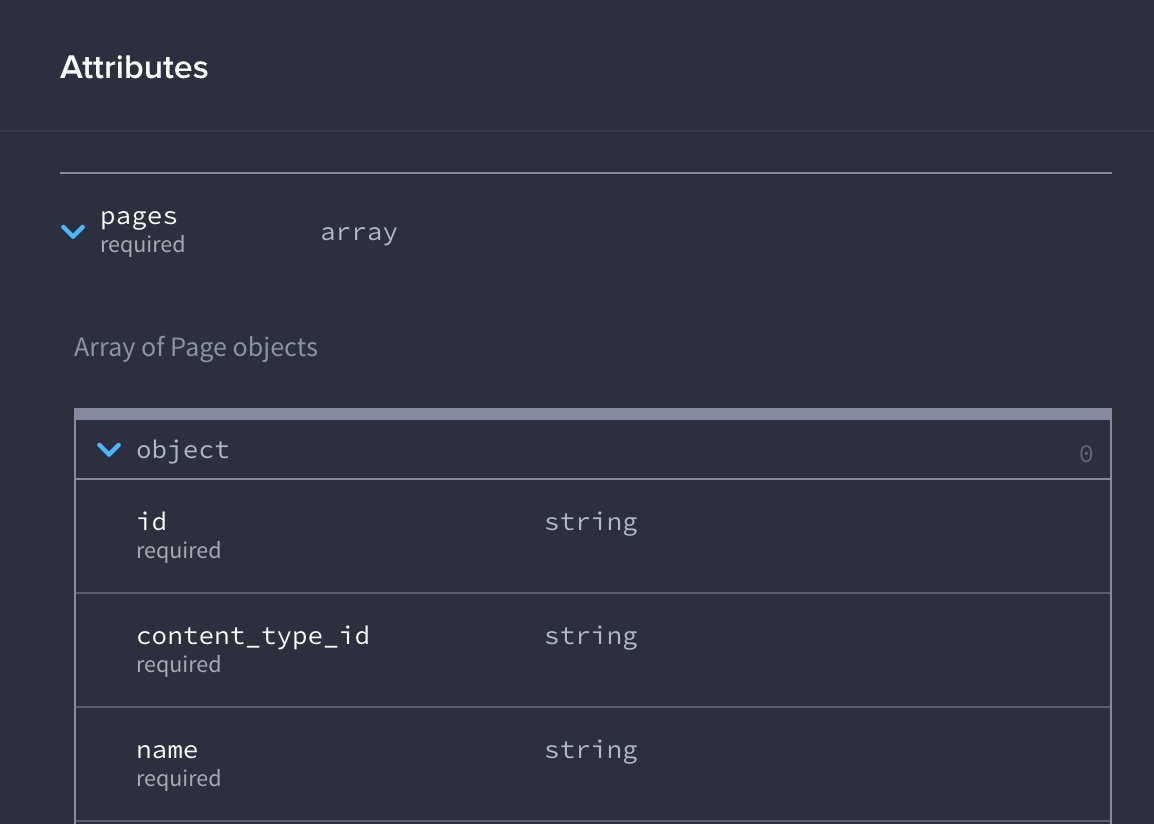1154x824 pixels.
Task: Click the pages attribute name
Action: tap(138, 216)
